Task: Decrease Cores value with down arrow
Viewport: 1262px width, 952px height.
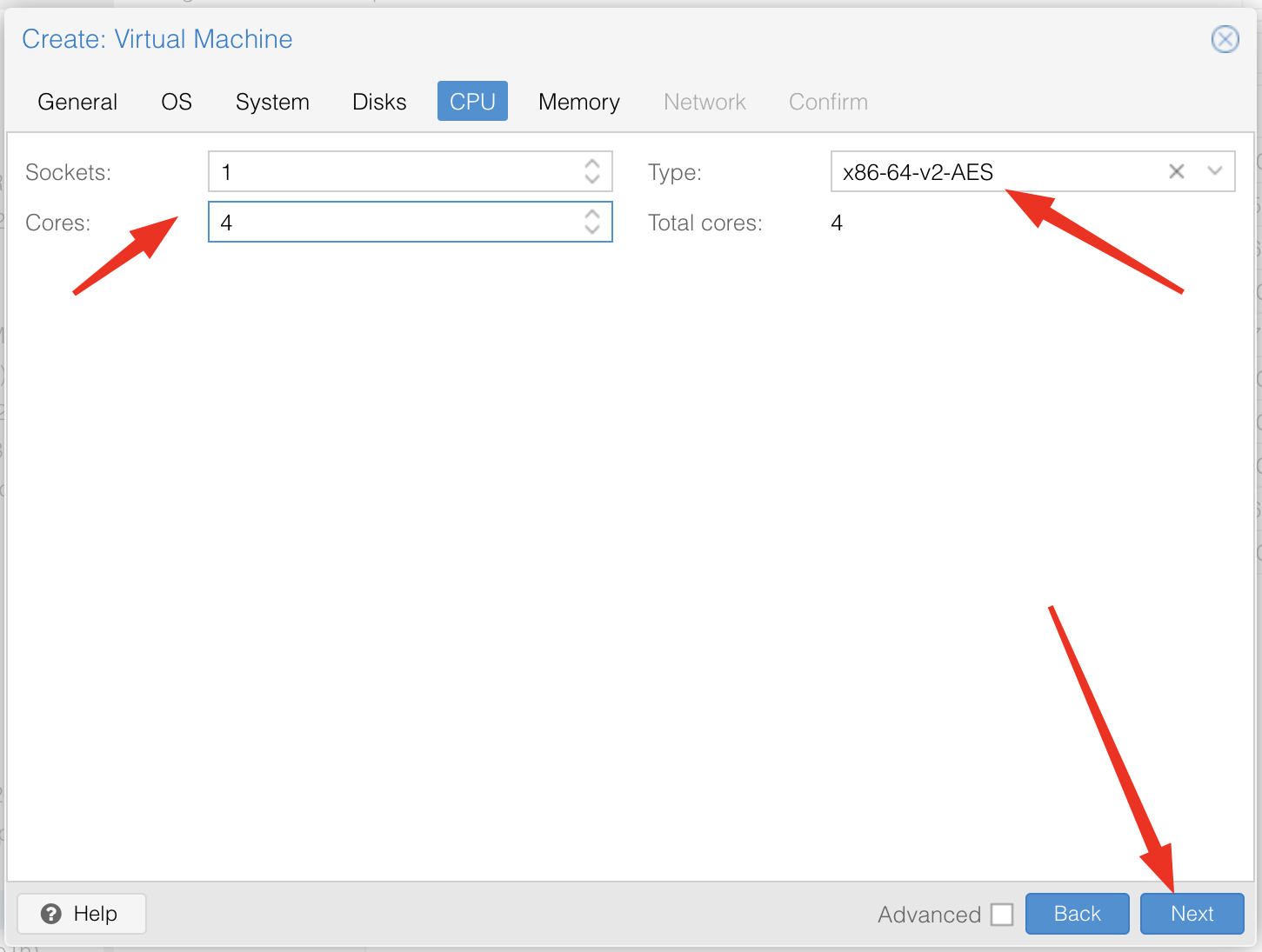Action: pyautogui.click(x=592, y=230)
